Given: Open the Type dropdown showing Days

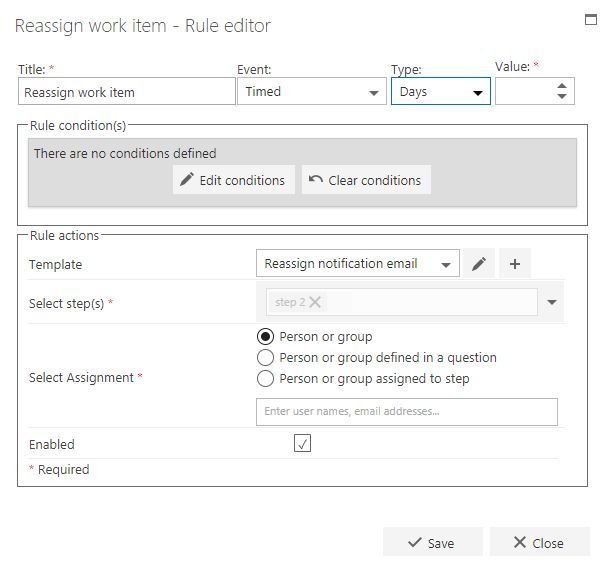Looking at the screenshot, I should point(441,91).
